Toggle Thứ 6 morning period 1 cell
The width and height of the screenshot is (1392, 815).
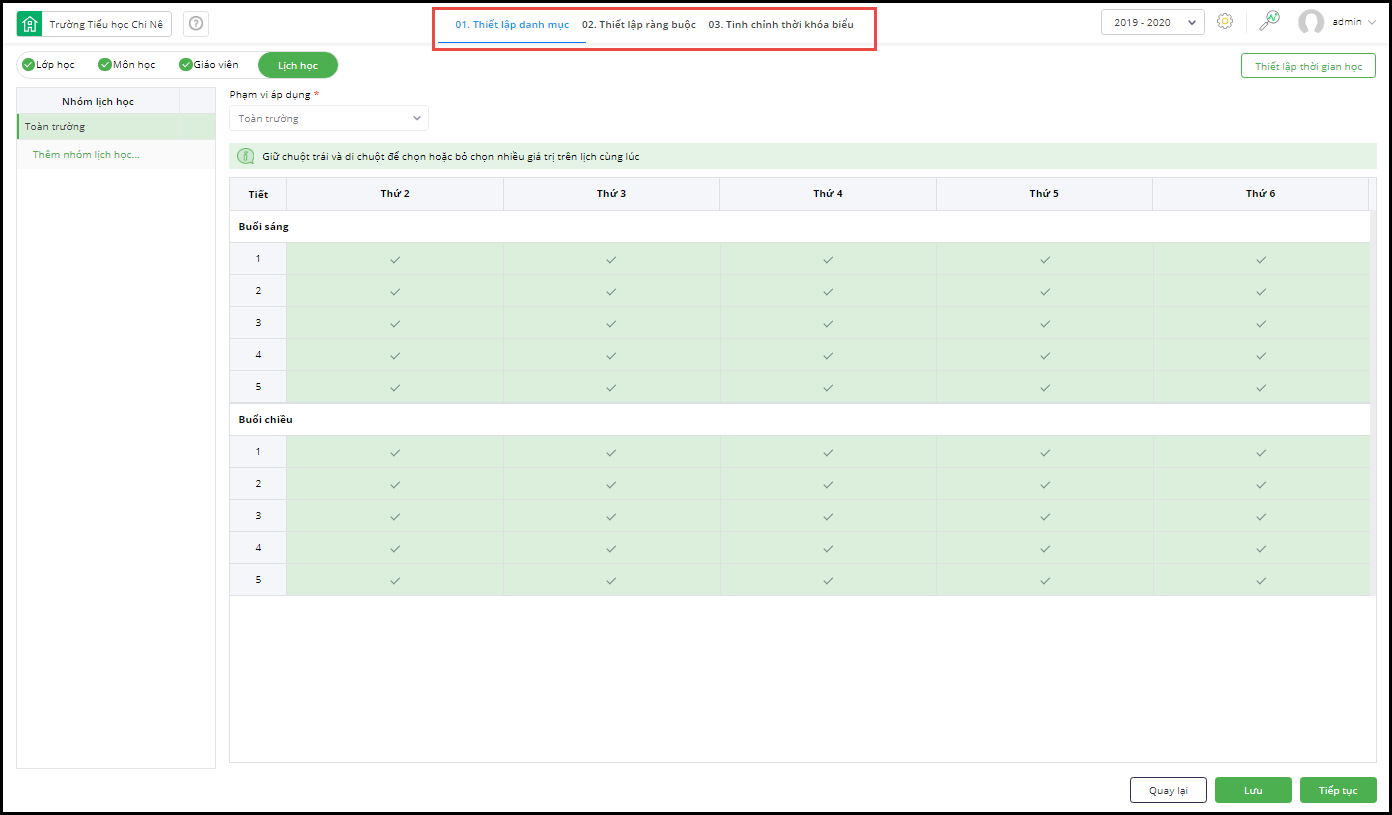tap(1261, 259)
